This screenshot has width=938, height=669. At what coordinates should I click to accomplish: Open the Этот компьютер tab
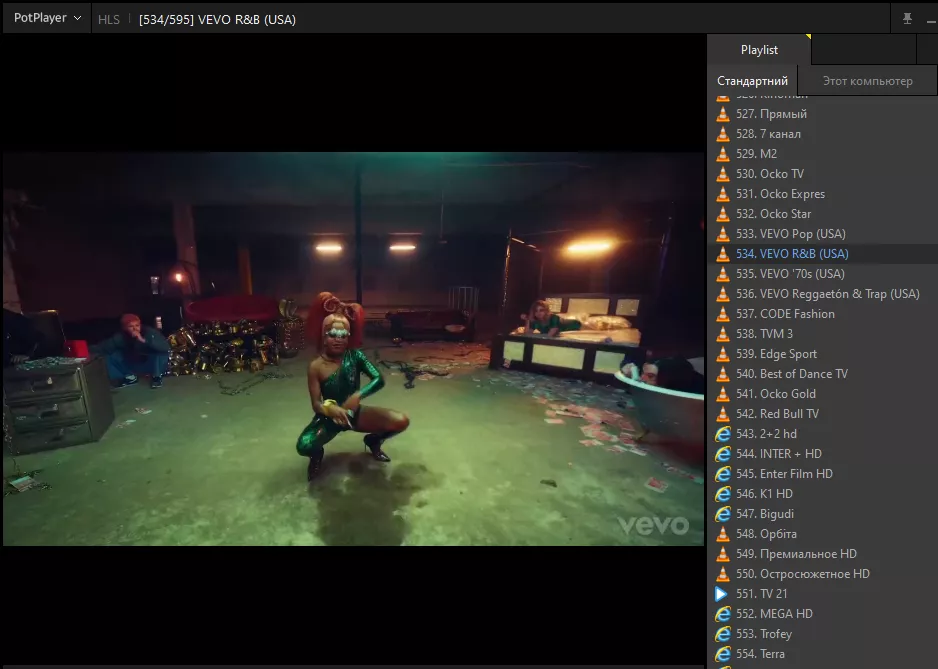[867, 81]
